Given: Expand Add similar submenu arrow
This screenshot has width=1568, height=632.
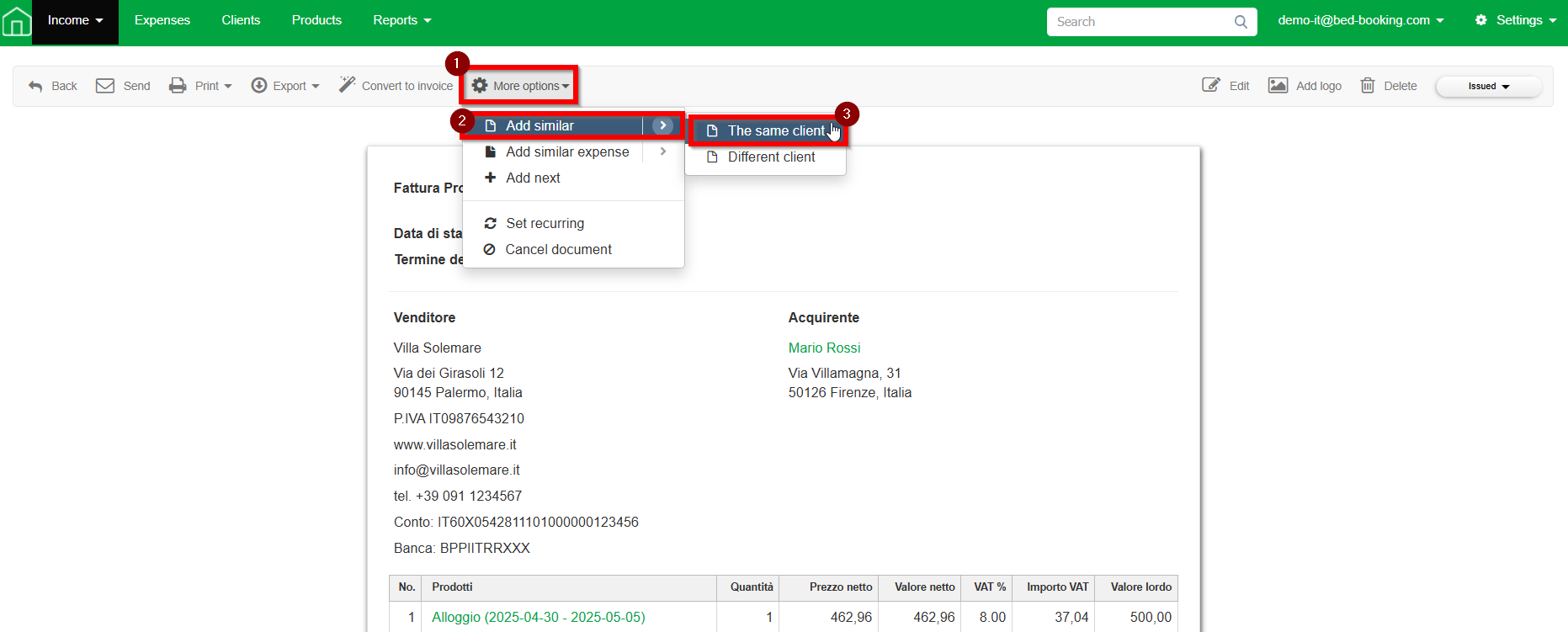Looking at the screenshot, I should point(663,125).
